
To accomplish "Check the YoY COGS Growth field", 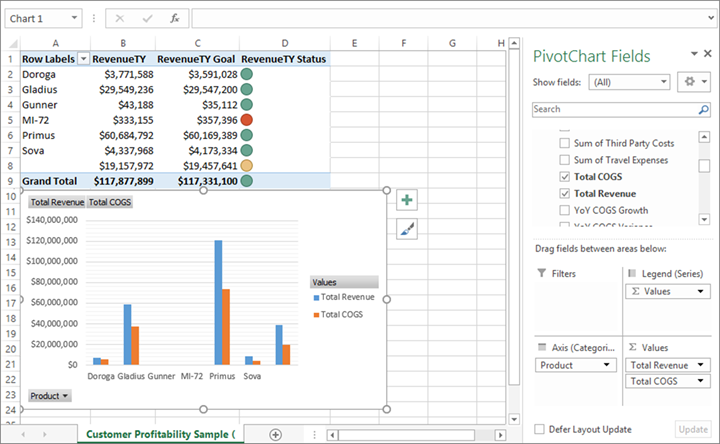I will click(565, 211).
